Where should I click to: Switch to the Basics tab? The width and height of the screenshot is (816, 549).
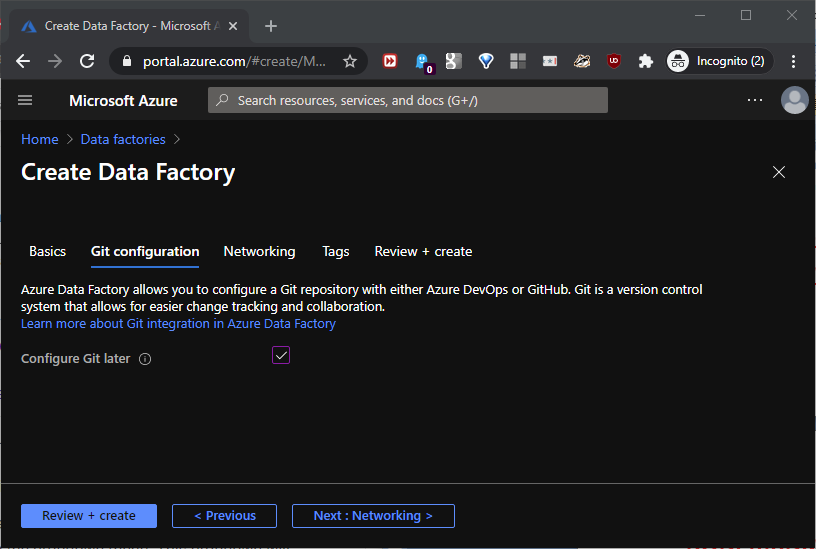point(47,252)
